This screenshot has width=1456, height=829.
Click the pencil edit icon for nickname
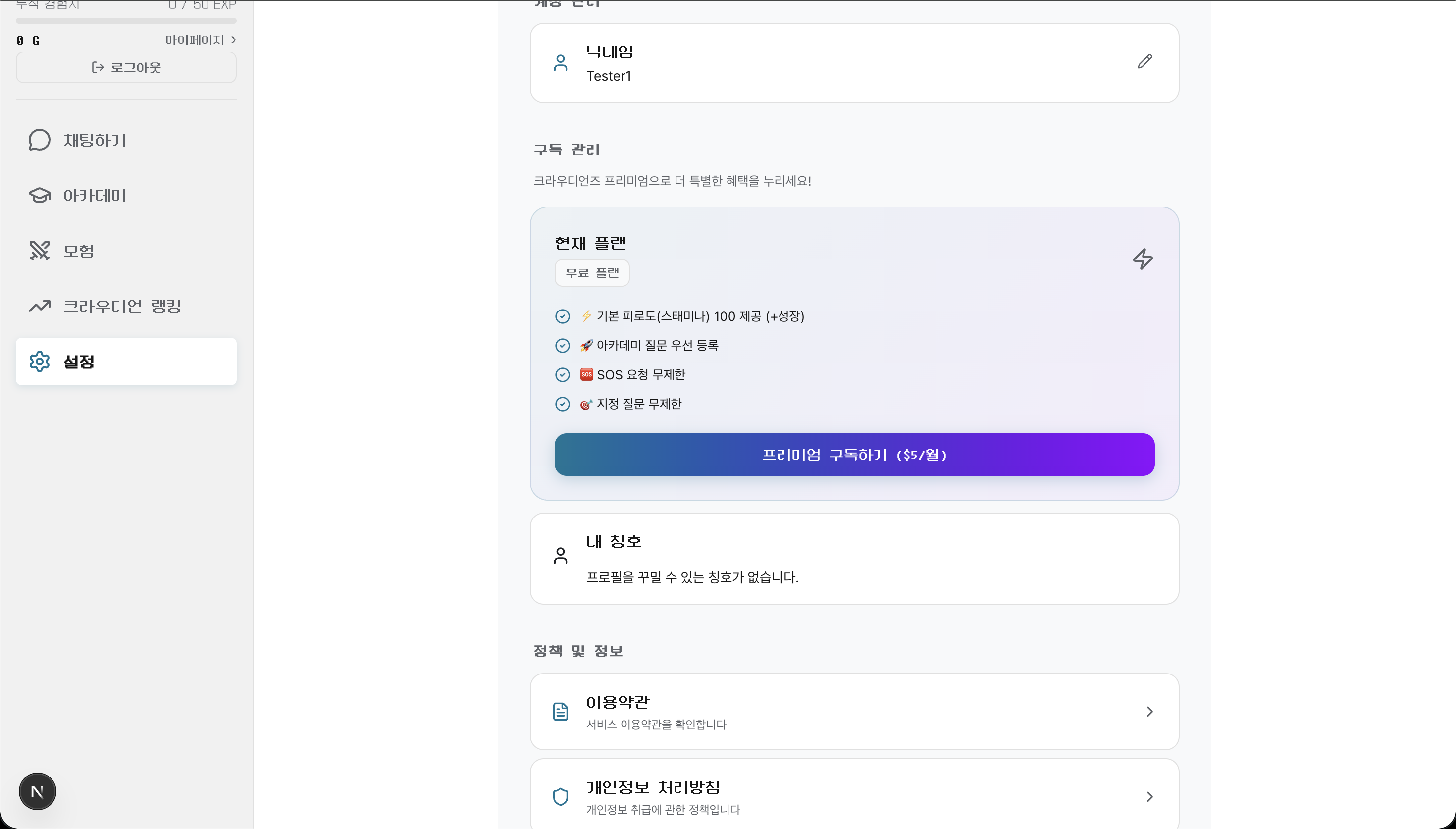[x=1144, y=61]
